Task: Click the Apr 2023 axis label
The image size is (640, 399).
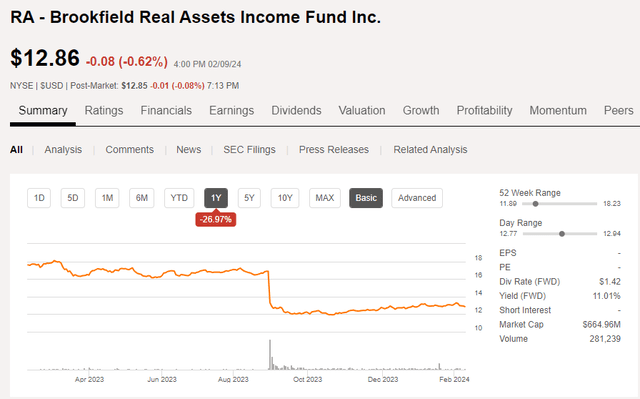Action: [89, 379]
